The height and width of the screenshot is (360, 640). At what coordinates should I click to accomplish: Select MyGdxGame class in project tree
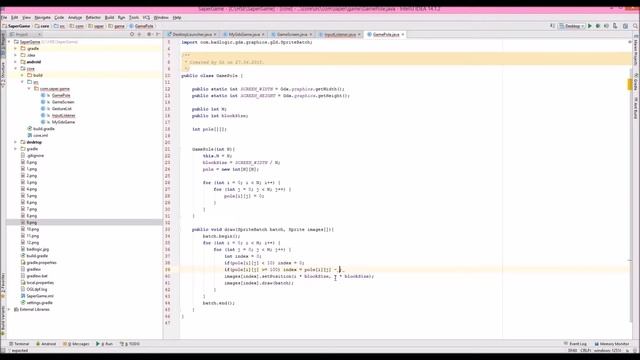pos(63,122)
